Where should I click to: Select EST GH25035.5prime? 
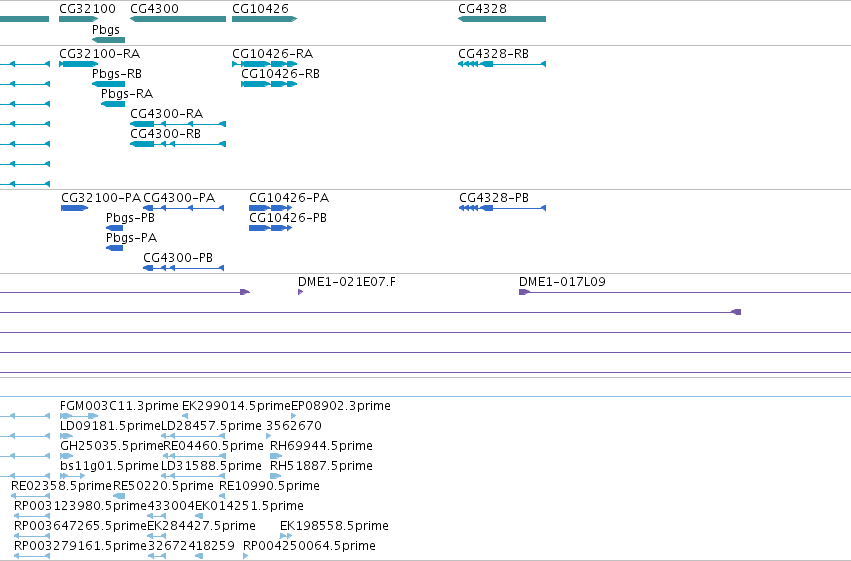pos(111,447)
